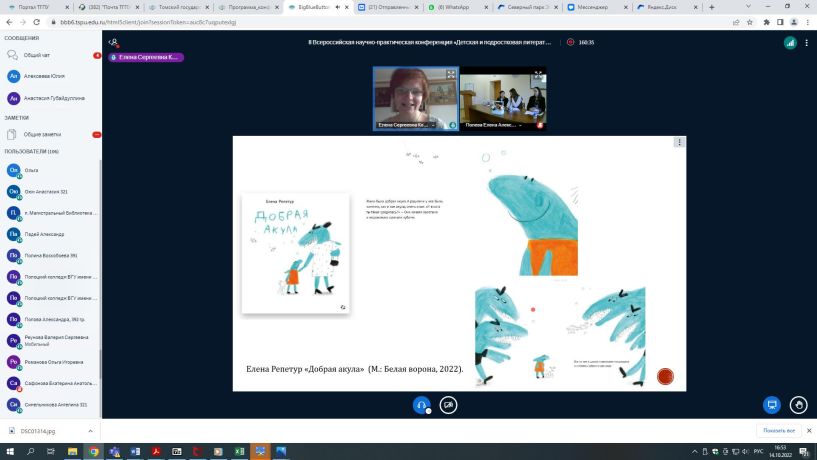Image resolution: width=817 pixels, height=460 pixels.
Task: Expand the second webcam to fullscreen
Action: pos(539,76)
